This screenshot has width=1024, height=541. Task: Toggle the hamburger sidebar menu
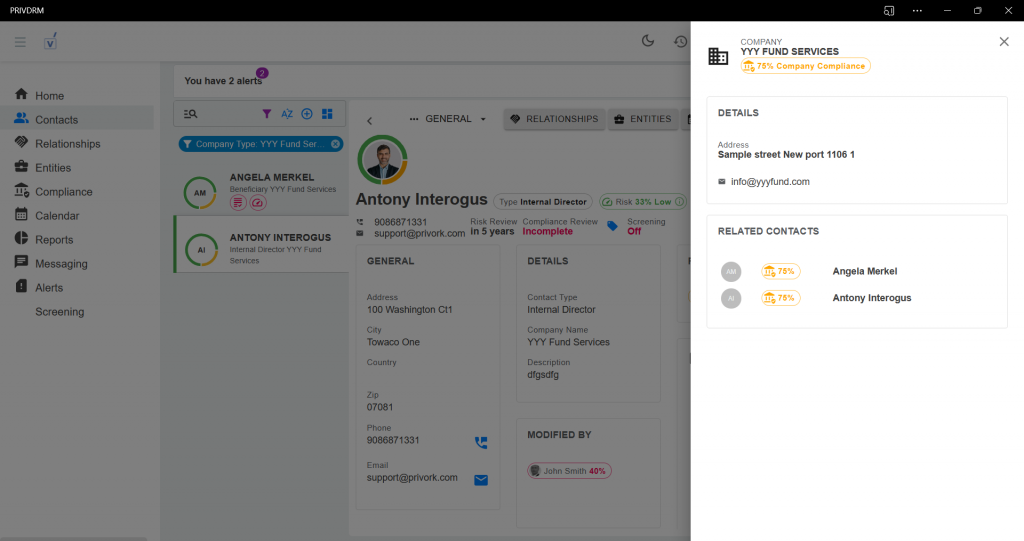20,41
